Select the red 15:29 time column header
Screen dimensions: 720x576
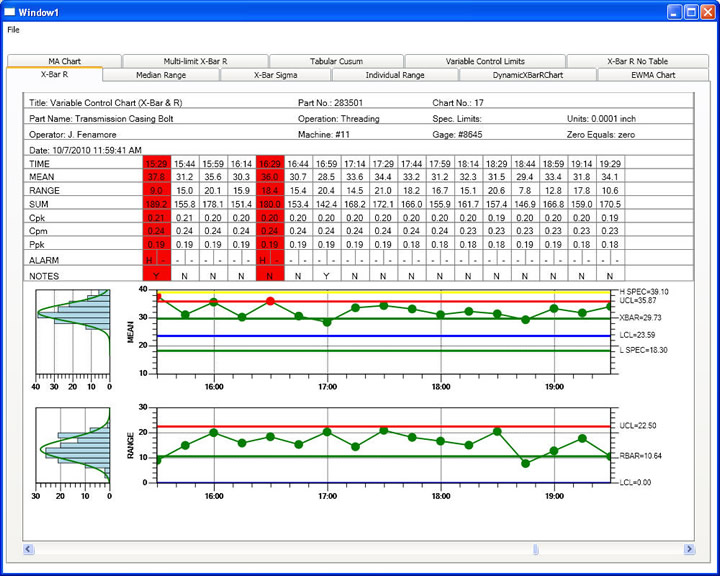coord(157,164)
